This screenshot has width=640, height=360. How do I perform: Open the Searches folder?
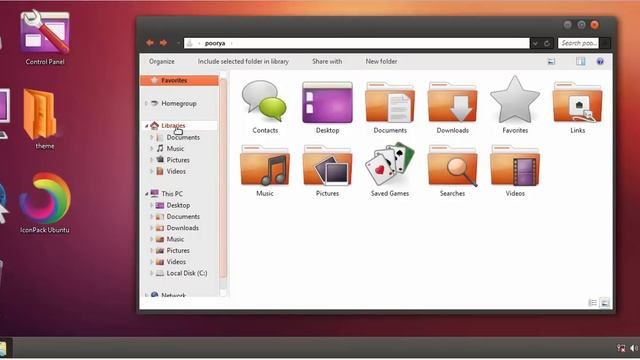(452, 165)
